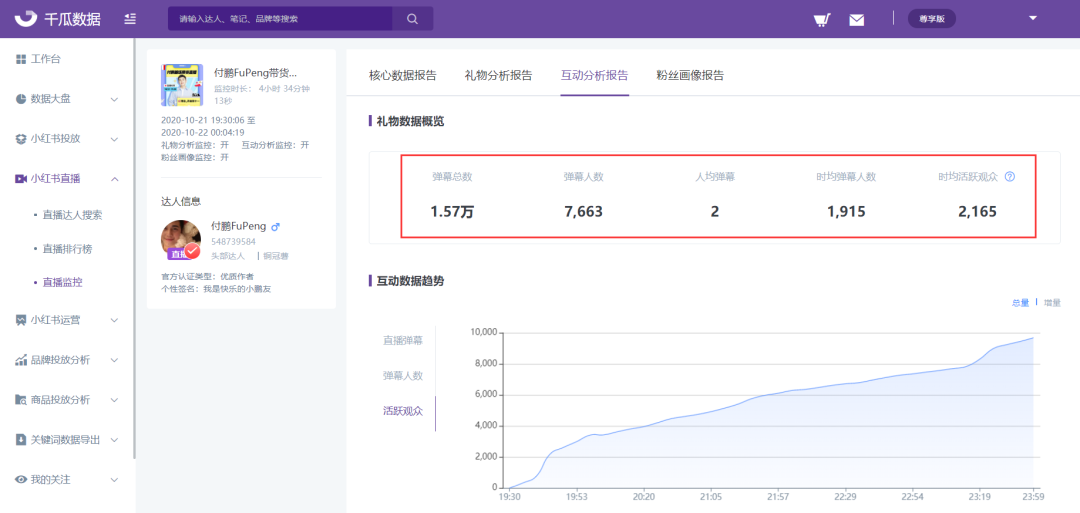Click the search magnifier button
The height and width of the screenshot is (513, 1080).
[413, 19]
